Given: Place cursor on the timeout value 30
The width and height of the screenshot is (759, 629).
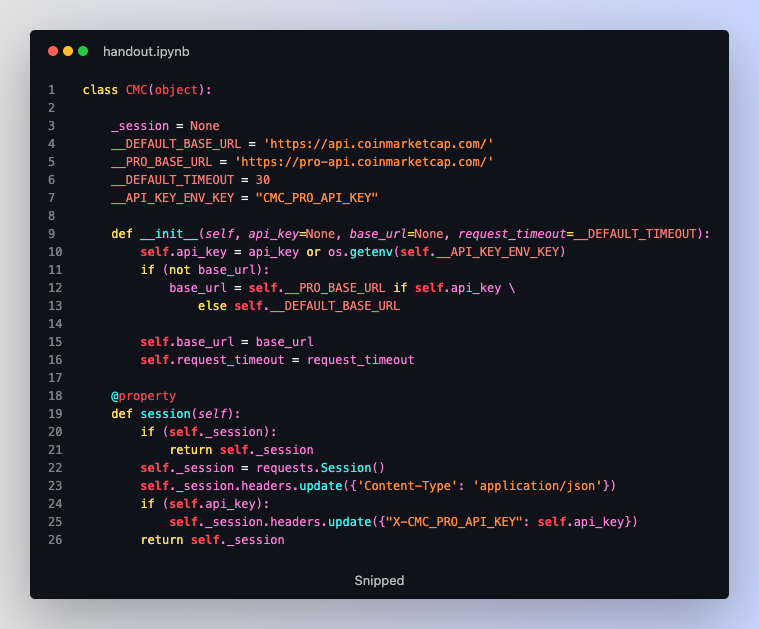Looking at the screenshot, I should pos(263,180).
